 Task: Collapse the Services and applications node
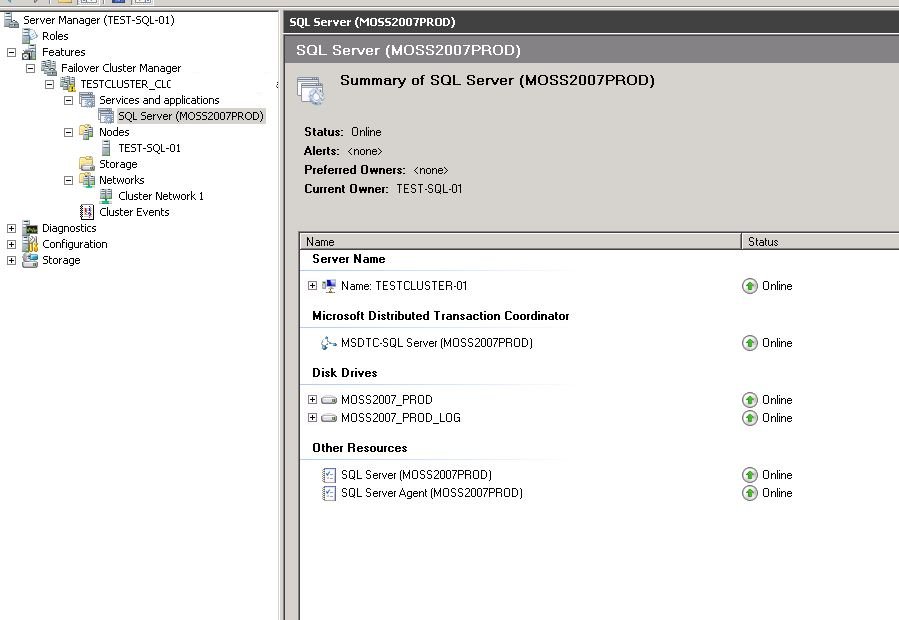click(x=67, y=99)
